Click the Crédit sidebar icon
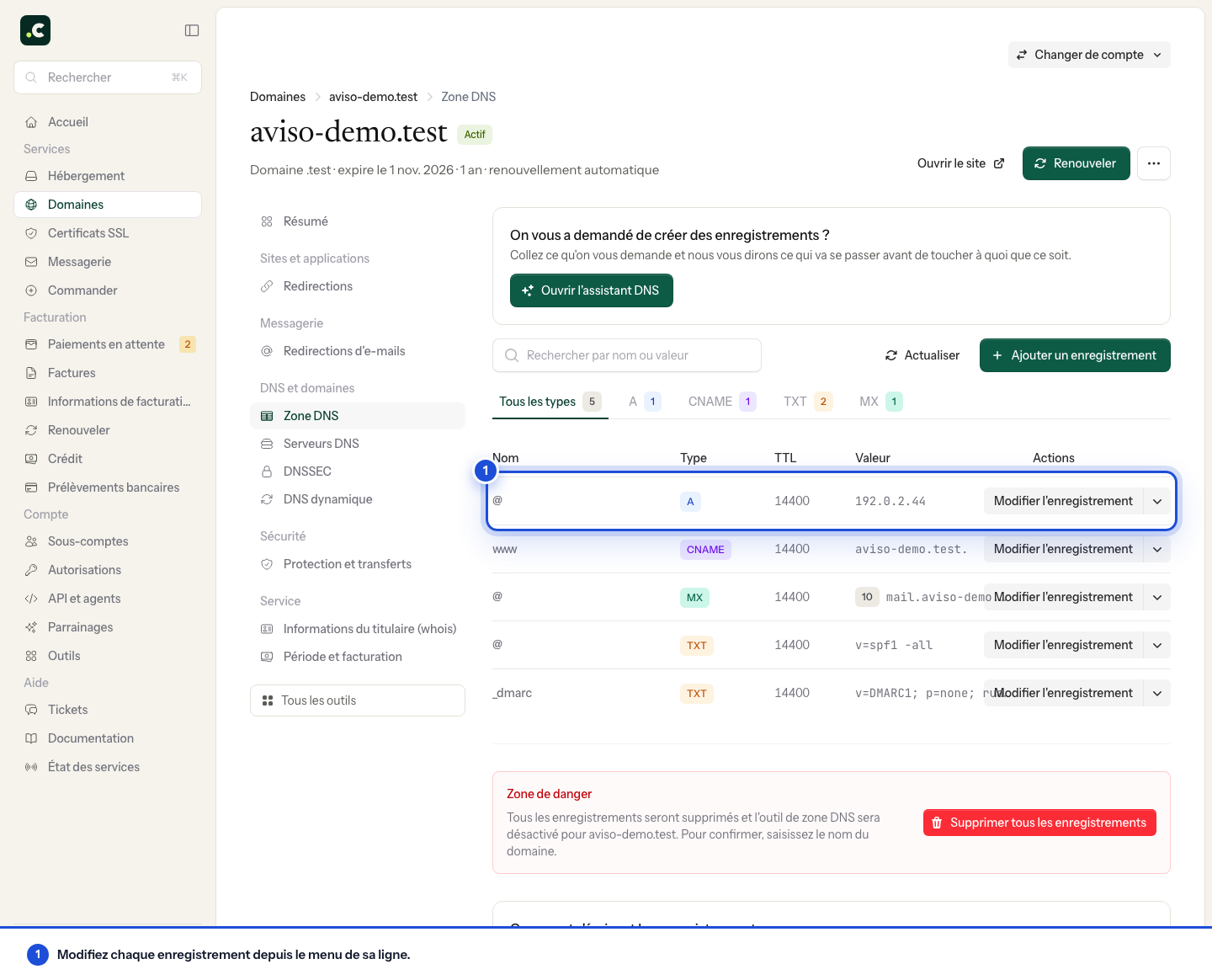The width and height of the screenshot is (1212, 980). 31,459
